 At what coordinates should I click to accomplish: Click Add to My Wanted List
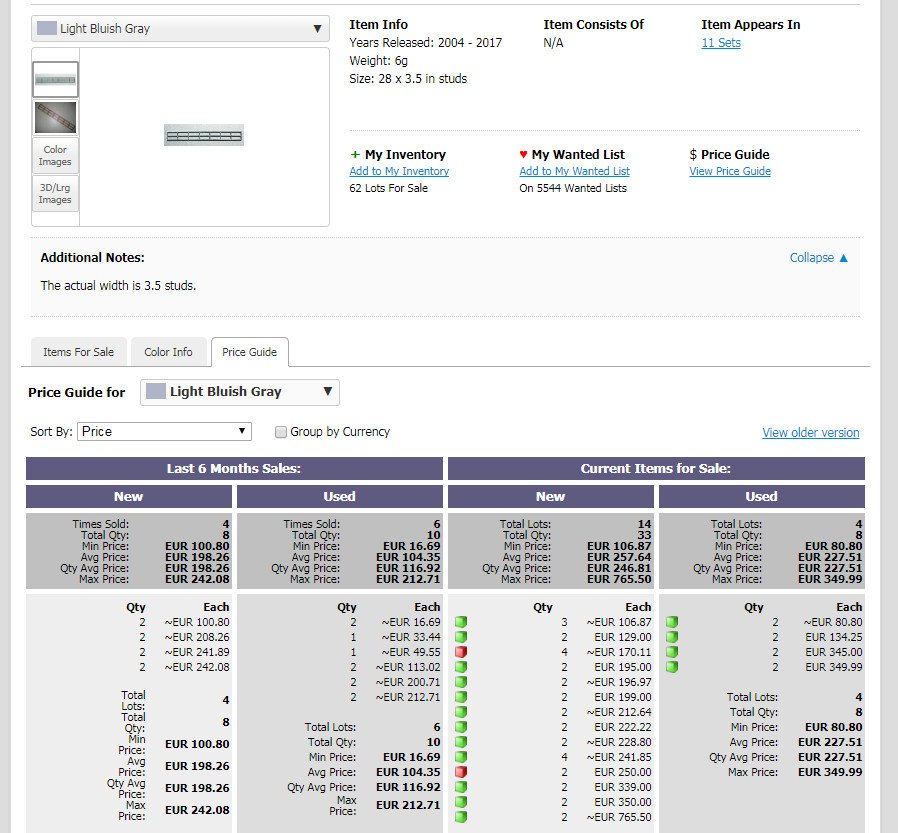tap(574, 171)
